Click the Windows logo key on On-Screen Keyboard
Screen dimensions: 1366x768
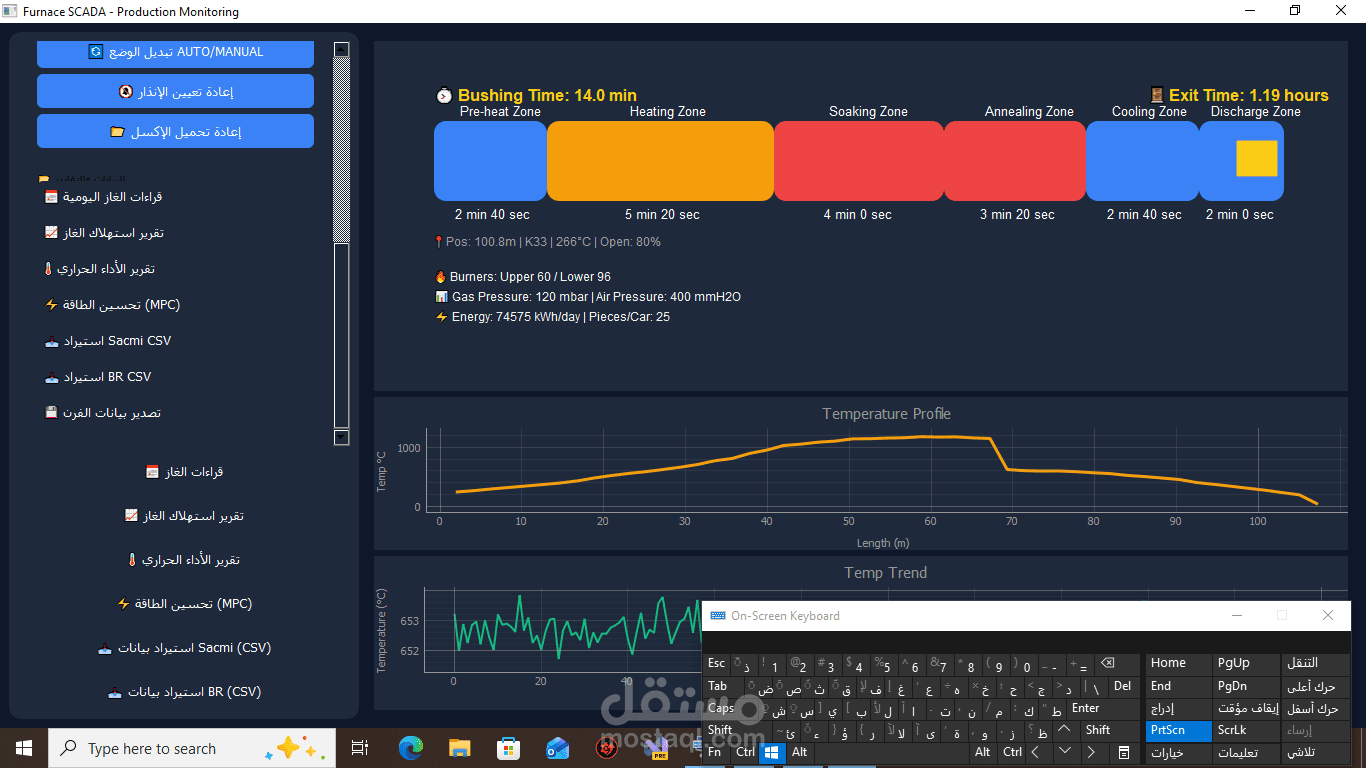pyautogui.click(x=772, y=753)
